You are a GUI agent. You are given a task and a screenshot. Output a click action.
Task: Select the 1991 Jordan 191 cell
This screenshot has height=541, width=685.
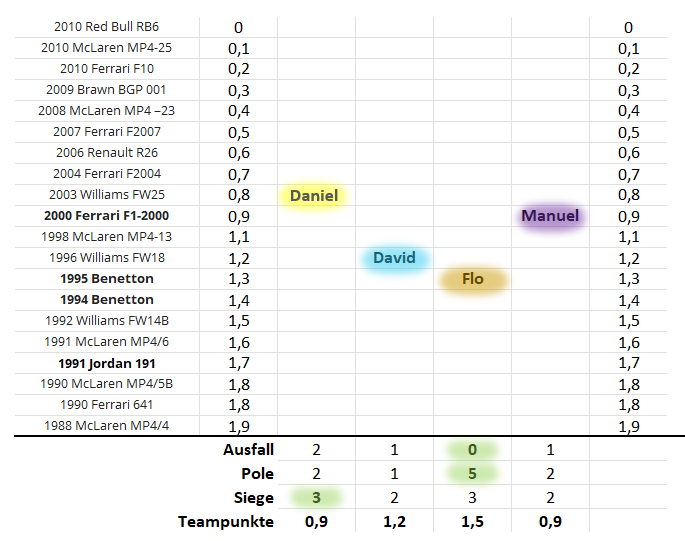click(107, 363)
